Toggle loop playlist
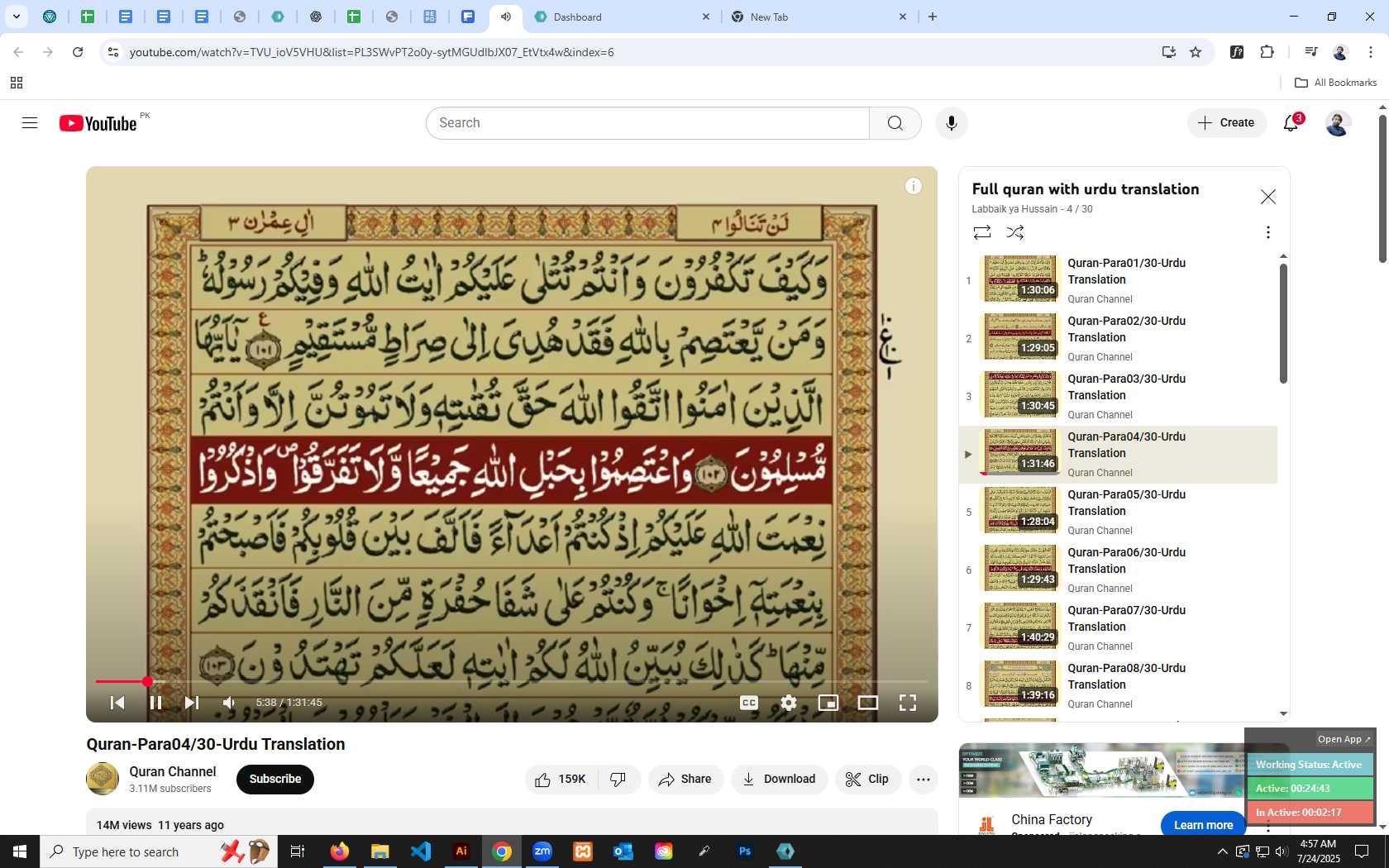Image resolution: width=1389 pixels, height=868 pixels. point(982,232)
